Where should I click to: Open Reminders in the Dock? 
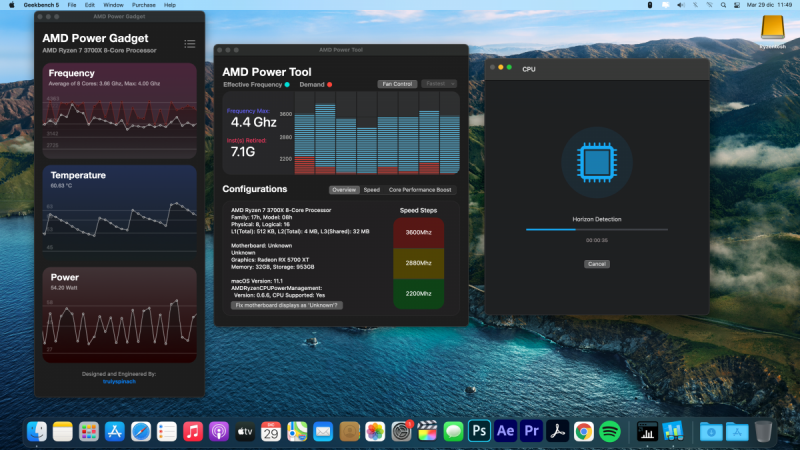coord(167,432)
